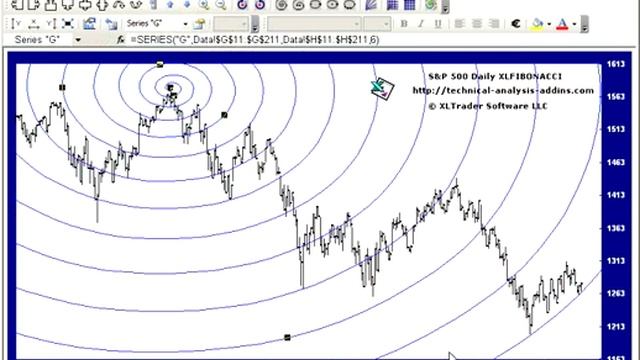This screenshot has height=360, width=640.
Task: Click the blue down arrow toolbar icon
Action: (x=187, y=4)
